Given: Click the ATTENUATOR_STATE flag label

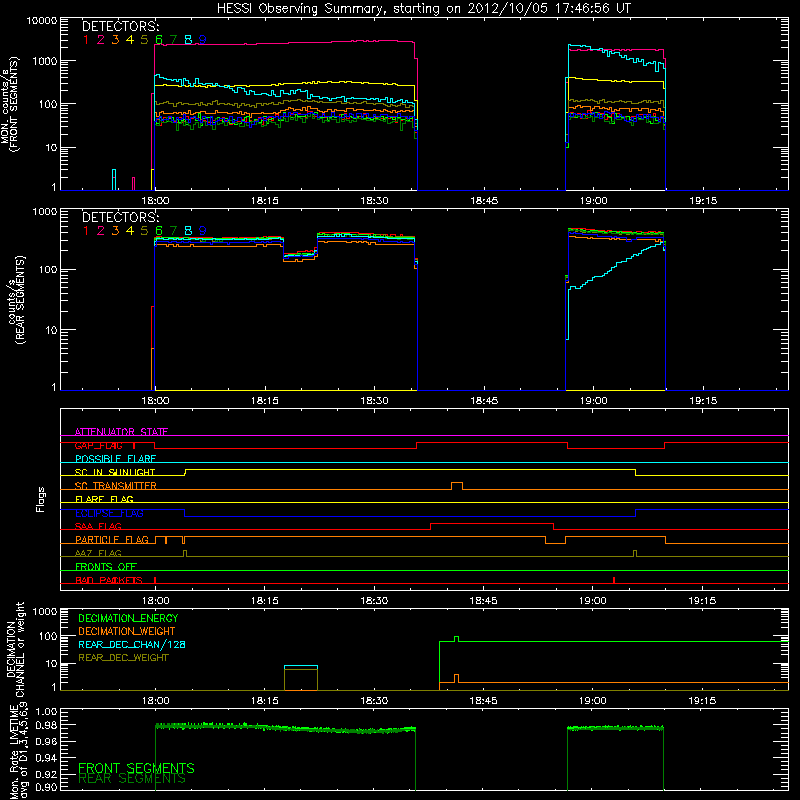Looking at the screenshot, I should [121, 432].
